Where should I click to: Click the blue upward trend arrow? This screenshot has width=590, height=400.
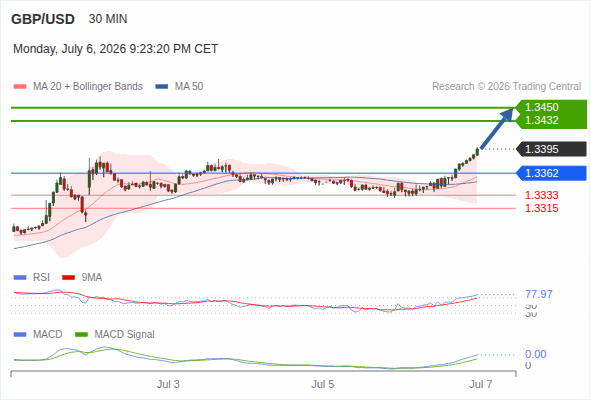coord(497,128)
